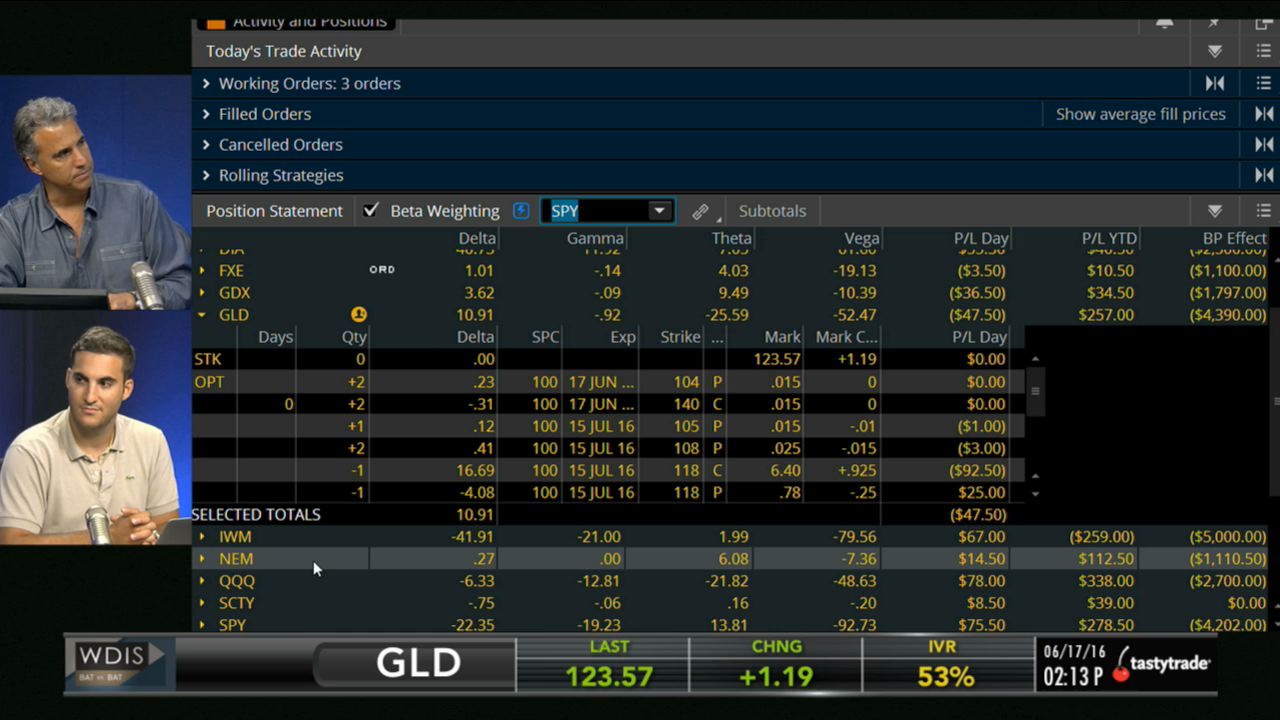Click the Qty header in GLD detail table

[x=354, y=337]
